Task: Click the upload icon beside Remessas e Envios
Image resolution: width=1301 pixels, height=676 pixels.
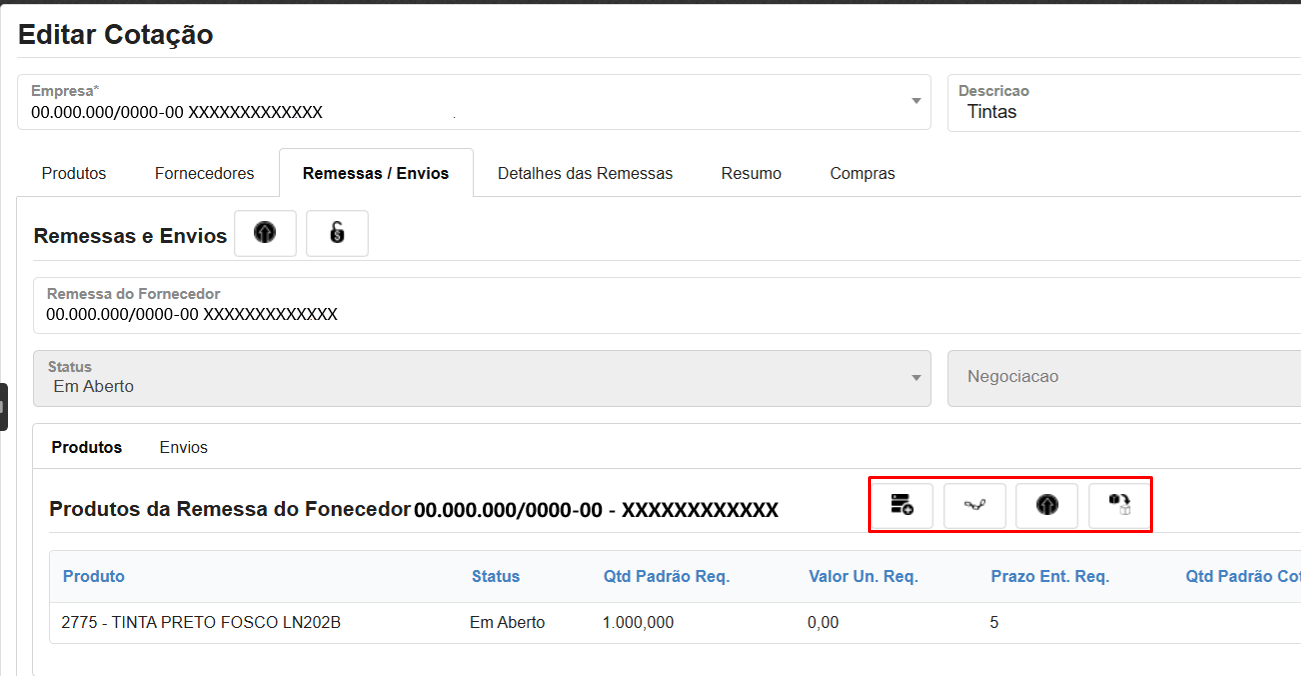Action: (265, 233)
